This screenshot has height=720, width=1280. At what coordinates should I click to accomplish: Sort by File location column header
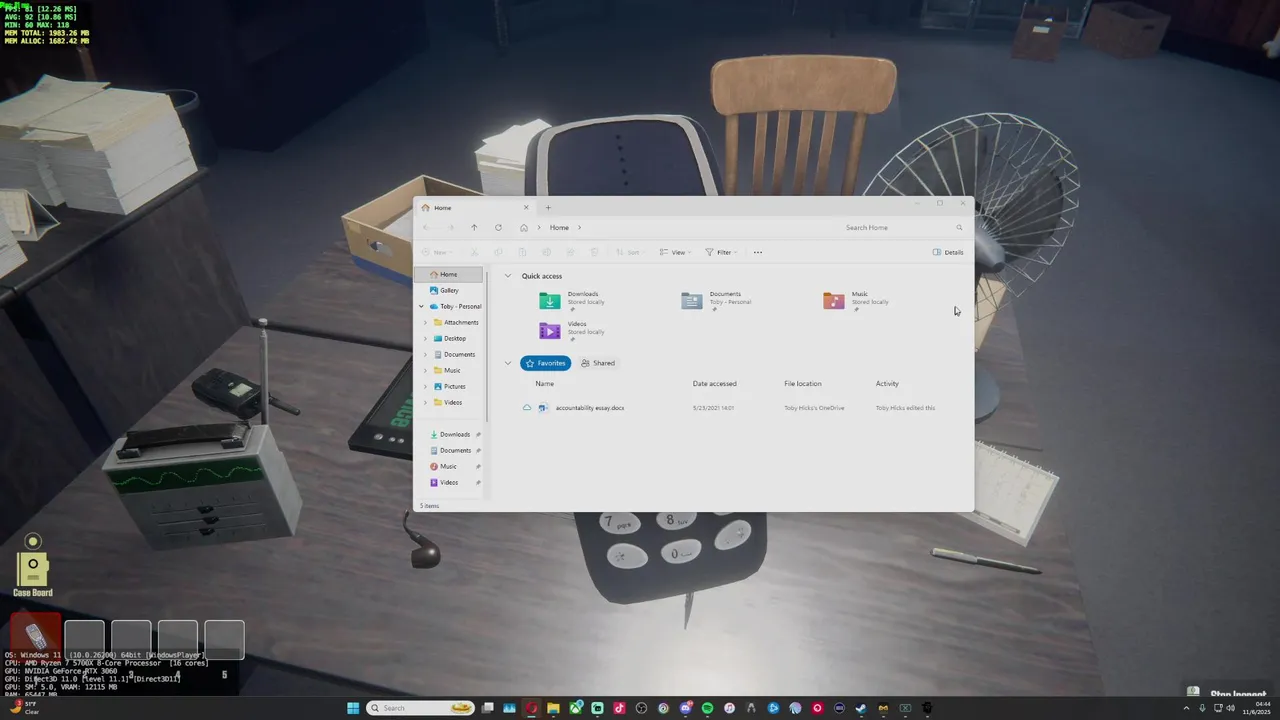803,384
